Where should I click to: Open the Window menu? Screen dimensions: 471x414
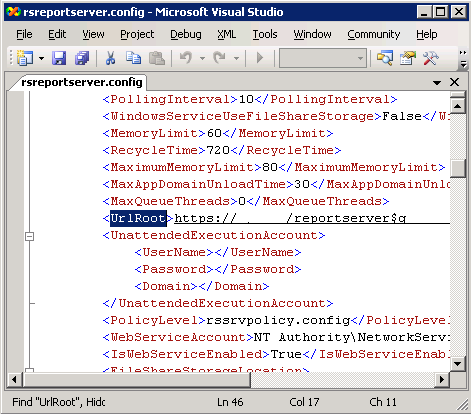tap(312, 34)
